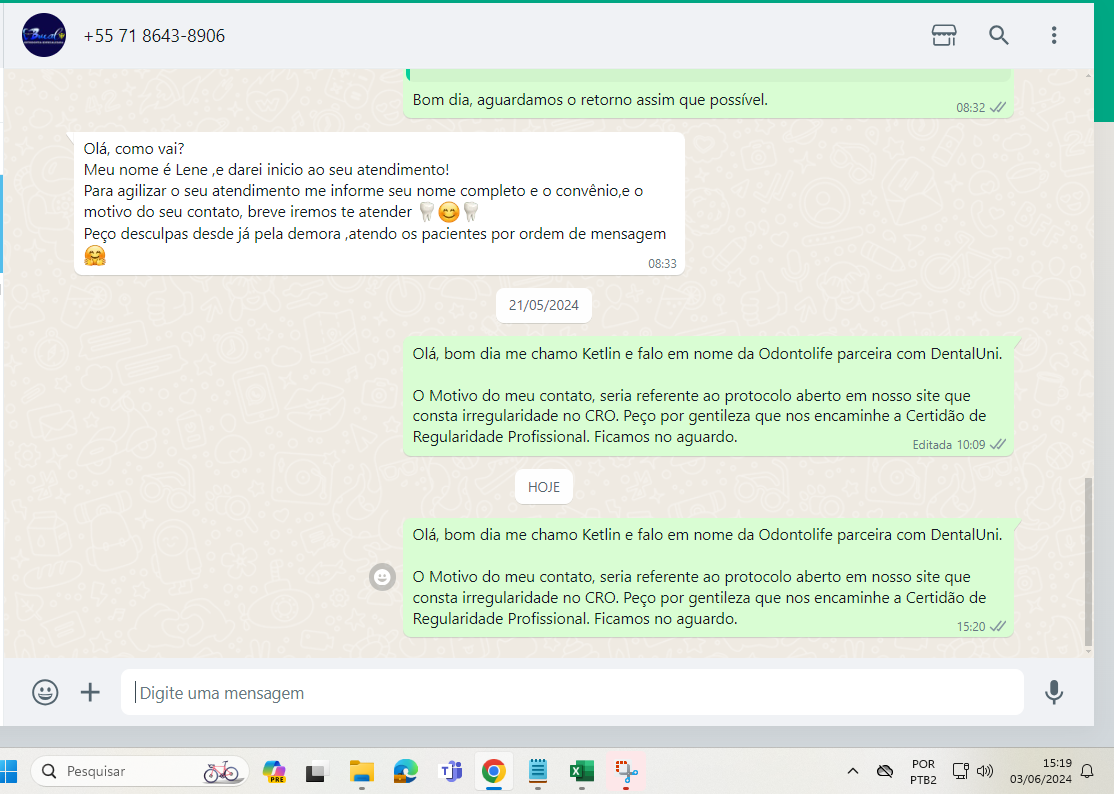Open Snipping Tool from the taskbar
This screenshot has width=1114, height=794.
pos(626,771)
